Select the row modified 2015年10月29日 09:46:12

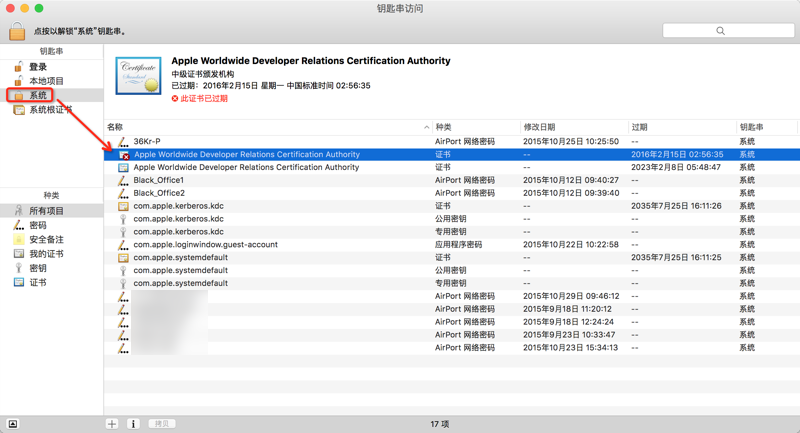coord(452,296)
